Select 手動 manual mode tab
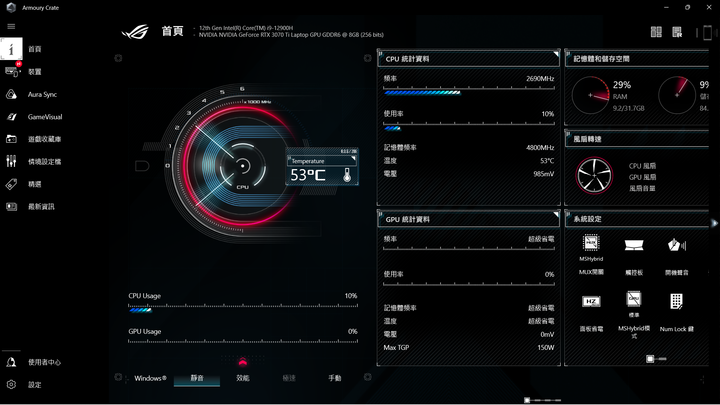Screen dimensions: 720x405 click(x=335, y=378)
